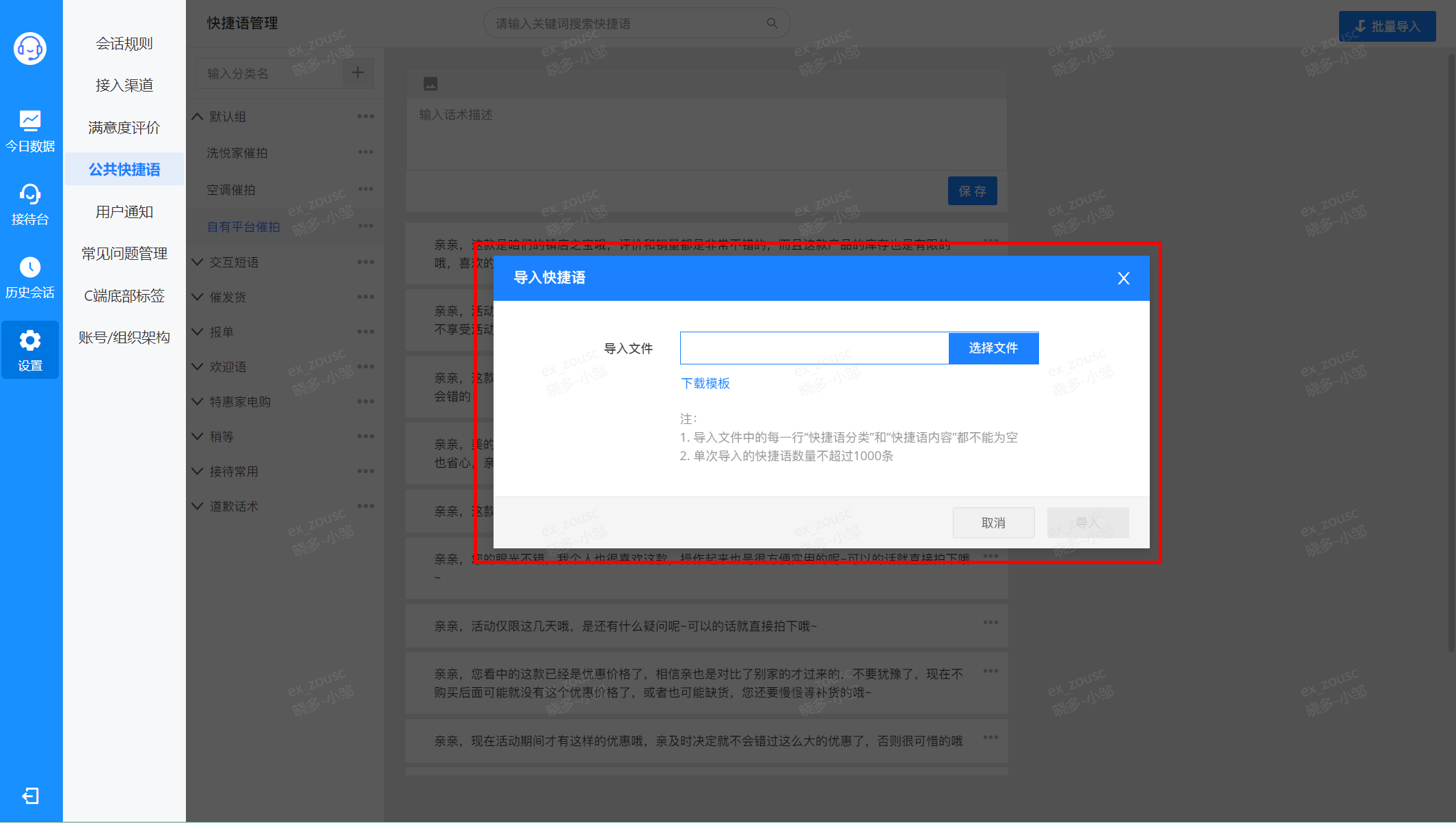The width and height of the screenshot is (1456, 828).
Task: Click the 输入话术描述 text area
Action: click(x=706, y=135)
